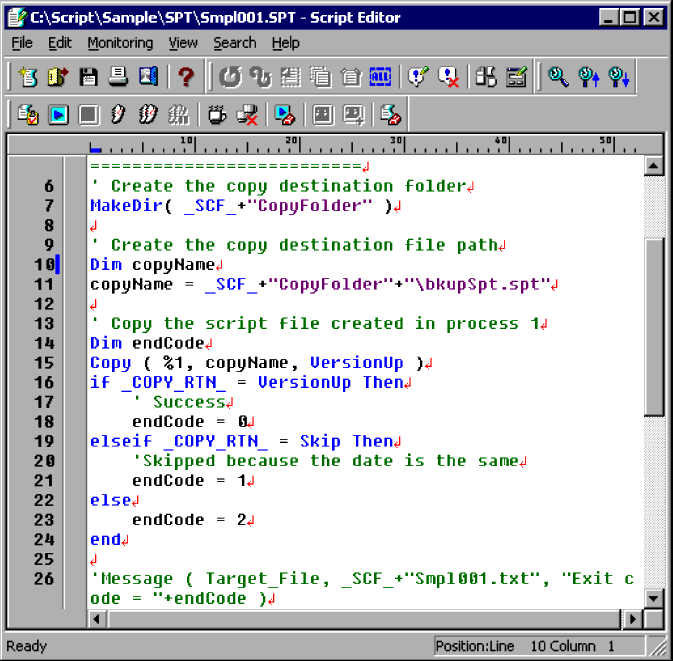Click the Paste clipboard icon
Viewport: 673px width, 661px height.
[350, 77]
